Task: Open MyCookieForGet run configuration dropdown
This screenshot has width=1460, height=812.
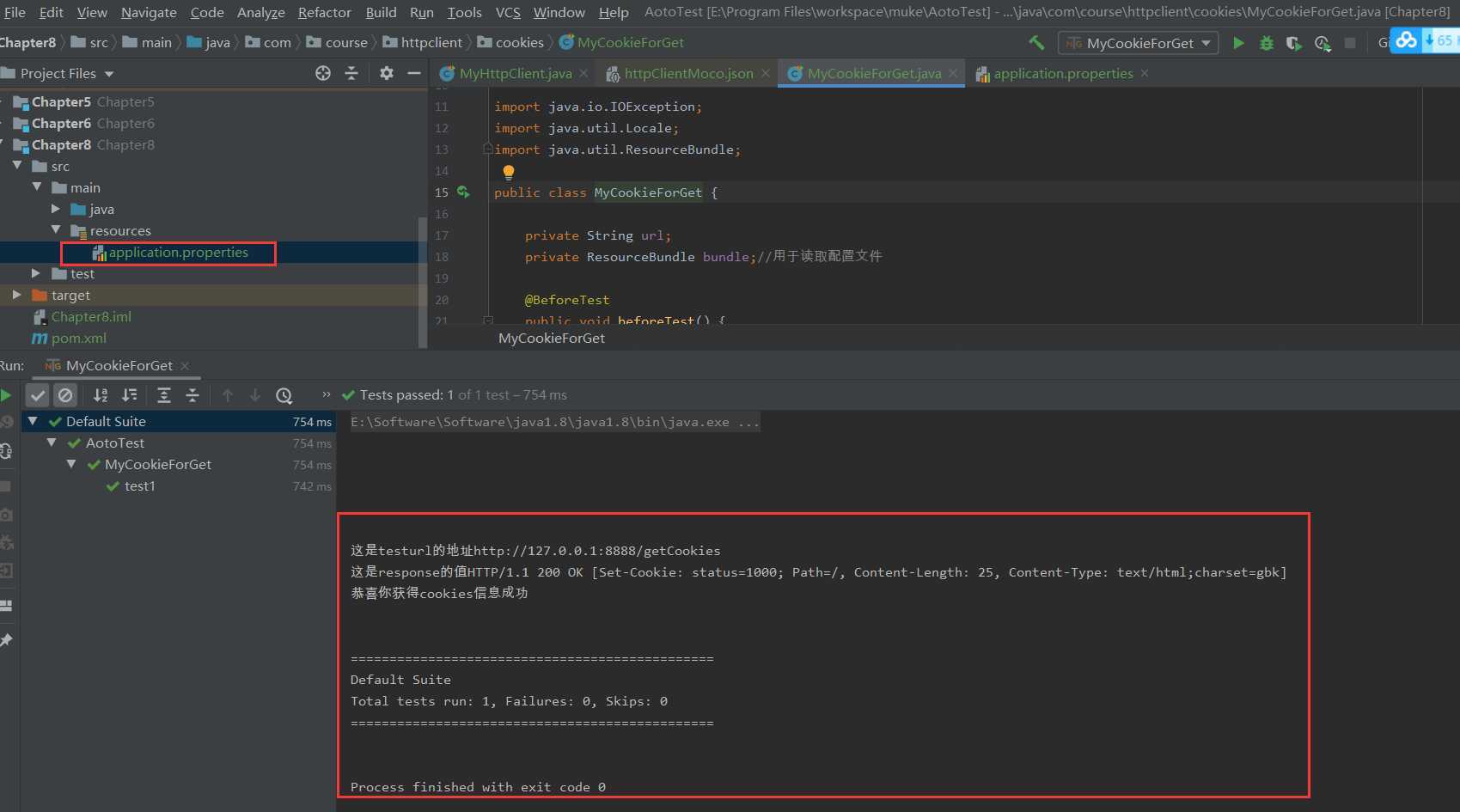Action: pyautogui.click(x=1139, y=43)
